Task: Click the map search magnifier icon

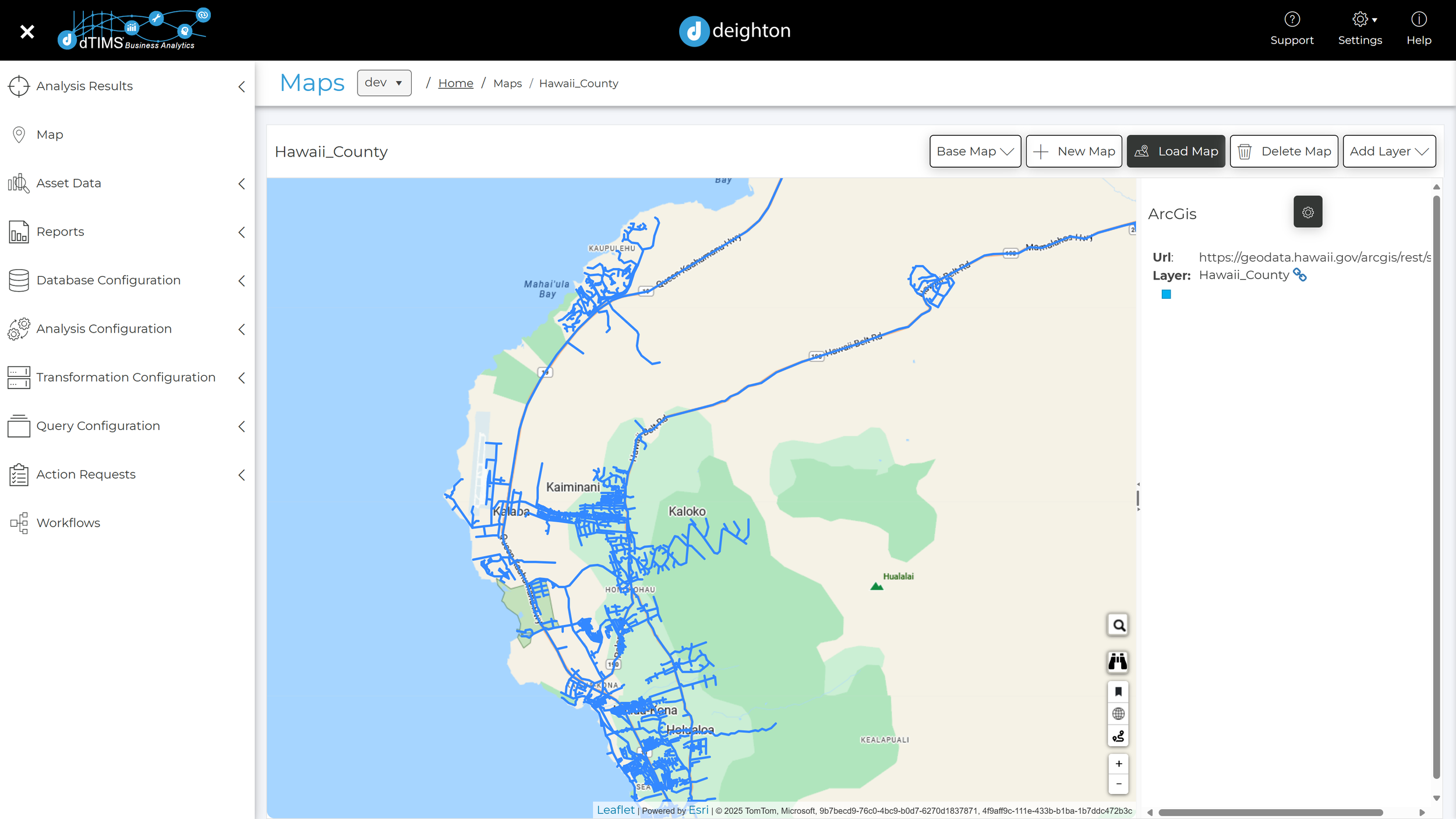Action: pyautogui.click(x=1118, y=626)
